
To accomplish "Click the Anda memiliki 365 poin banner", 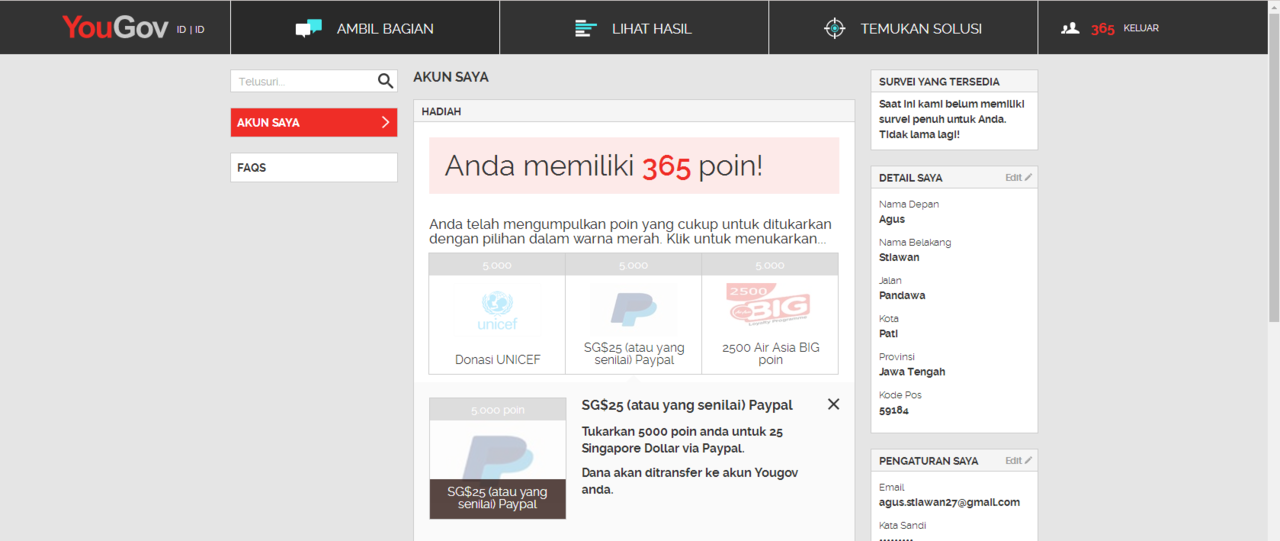I will [634, 166].
